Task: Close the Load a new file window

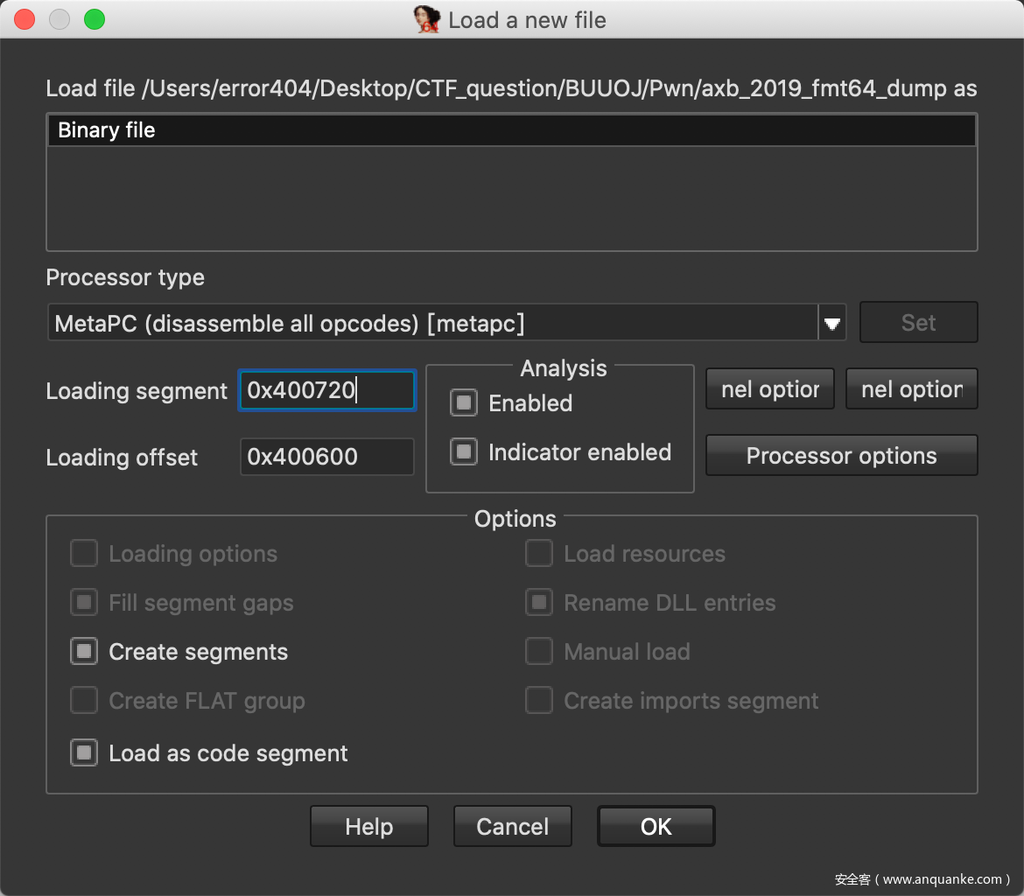Action: [x=24, y=20]
